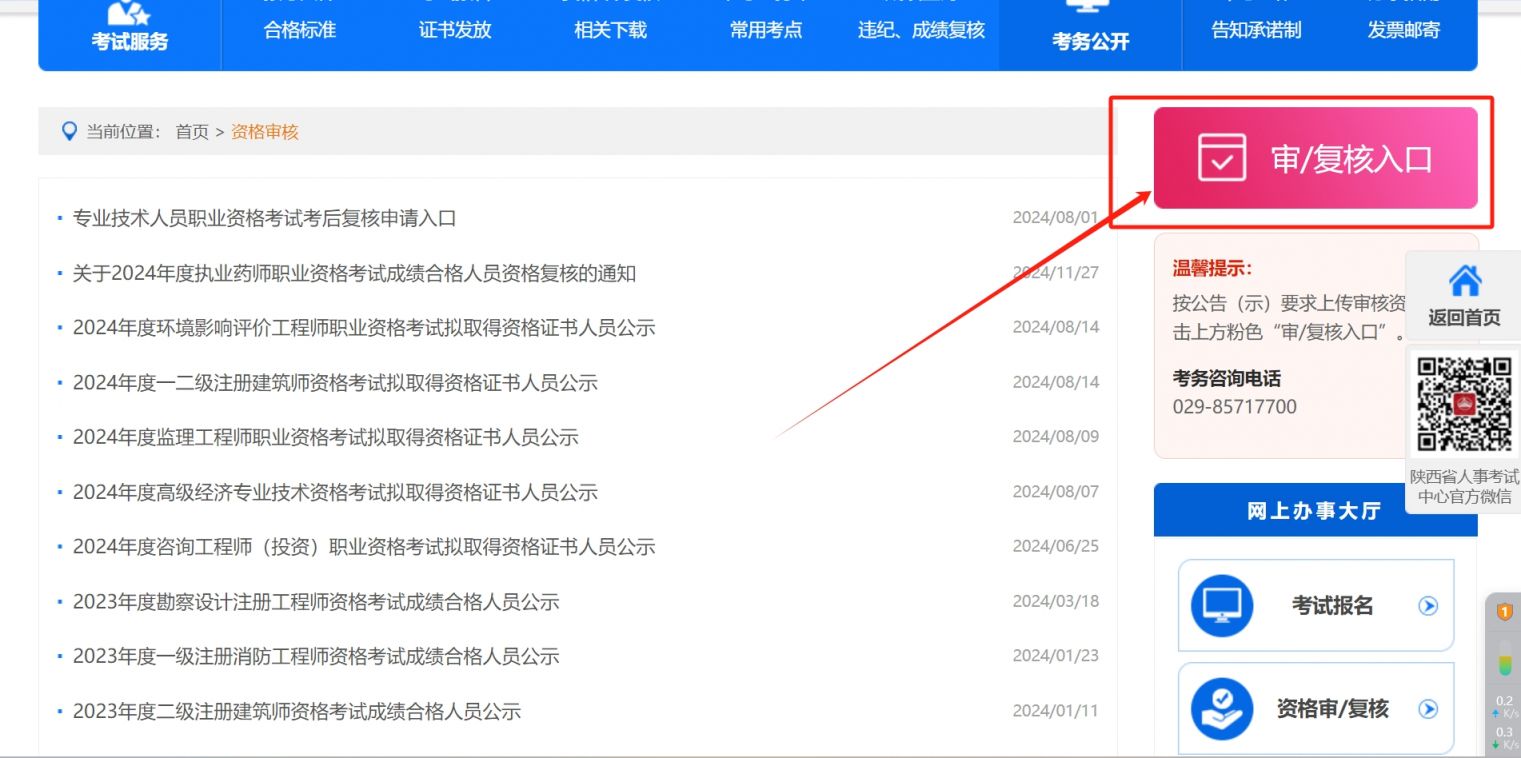This screenshot has width=1521, height=758.
Task: Click the location pin icon beside 当前位置
Action: pos(69,131)
